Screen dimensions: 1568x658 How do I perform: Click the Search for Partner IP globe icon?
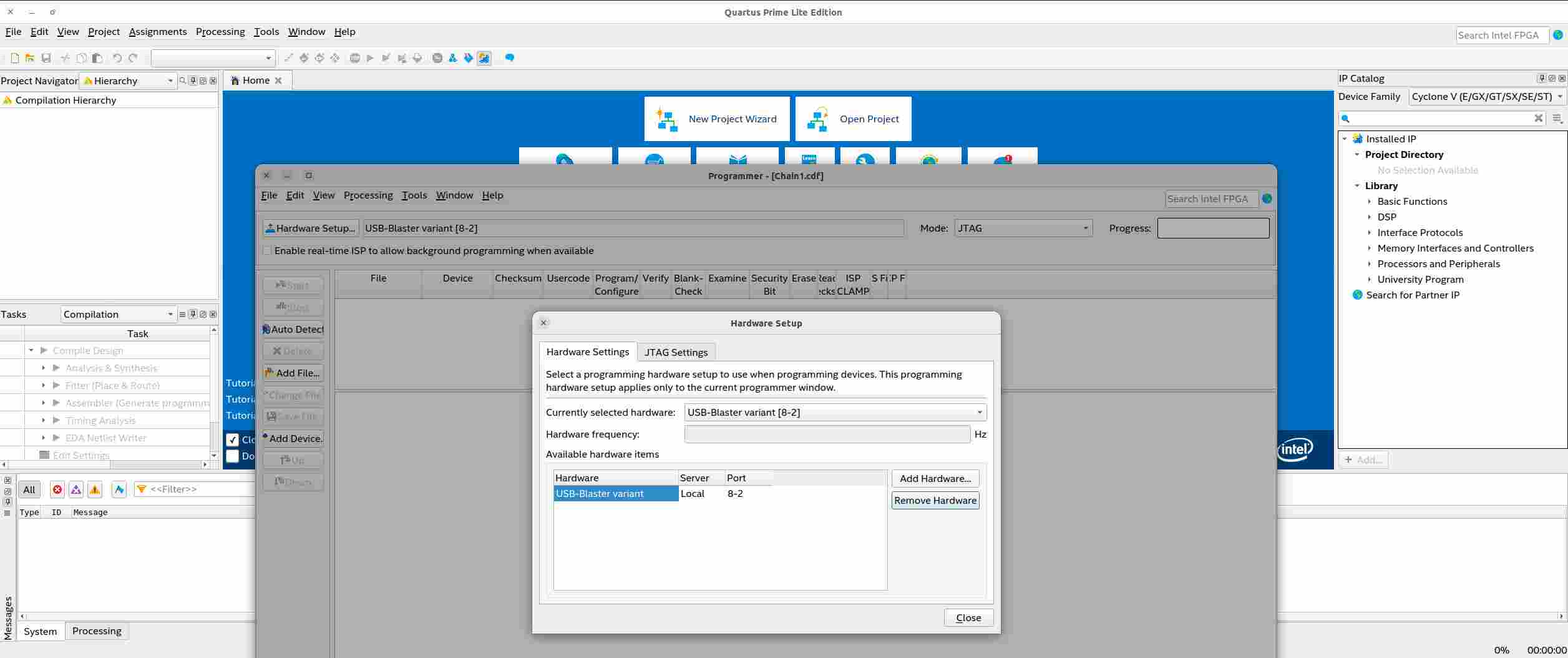pyautogui.click(x=1357, y=295)
